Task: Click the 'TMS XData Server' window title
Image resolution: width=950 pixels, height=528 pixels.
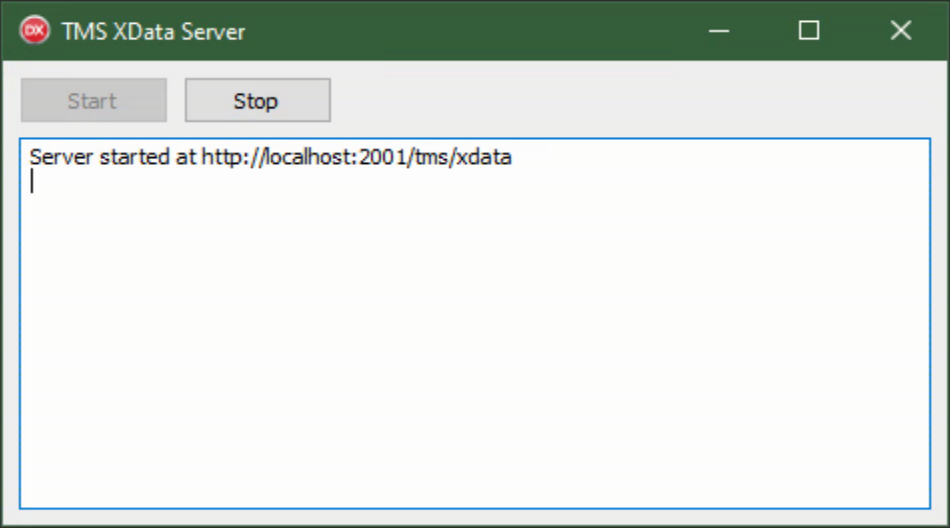Action: [x=153, y=32]
